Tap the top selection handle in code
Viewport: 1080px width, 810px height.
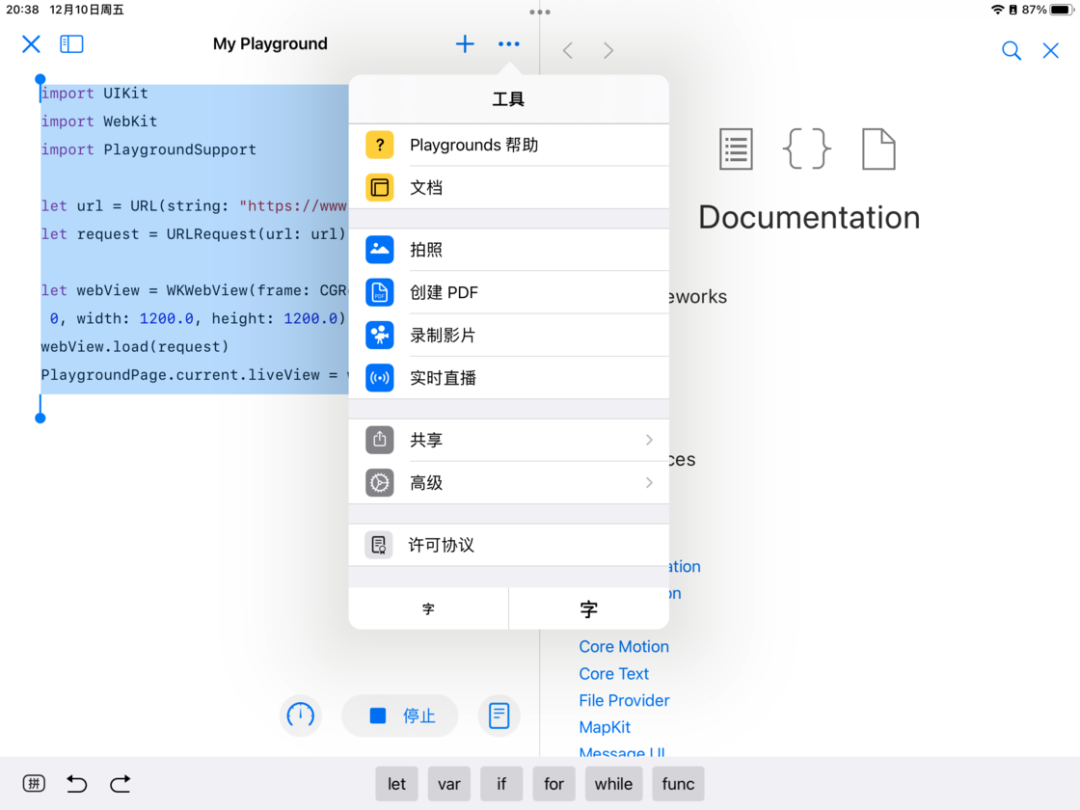(40, 79)
